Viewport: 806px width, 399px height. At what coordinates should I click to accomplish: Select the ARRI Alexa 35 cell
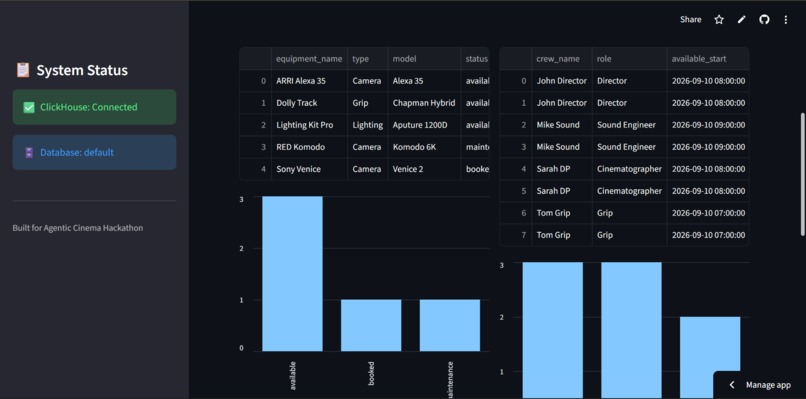coord(309,81)
